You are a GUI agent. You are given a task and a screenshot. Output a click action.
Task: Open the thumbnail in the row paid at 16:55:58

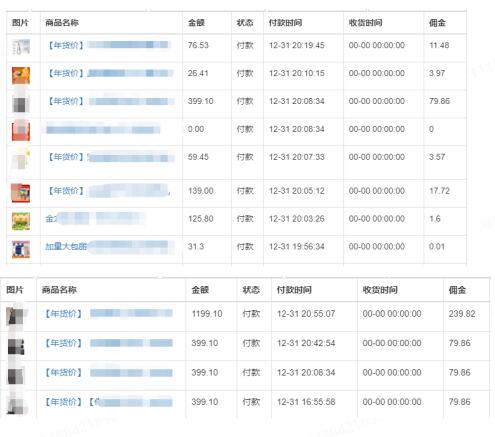[16, 405]
